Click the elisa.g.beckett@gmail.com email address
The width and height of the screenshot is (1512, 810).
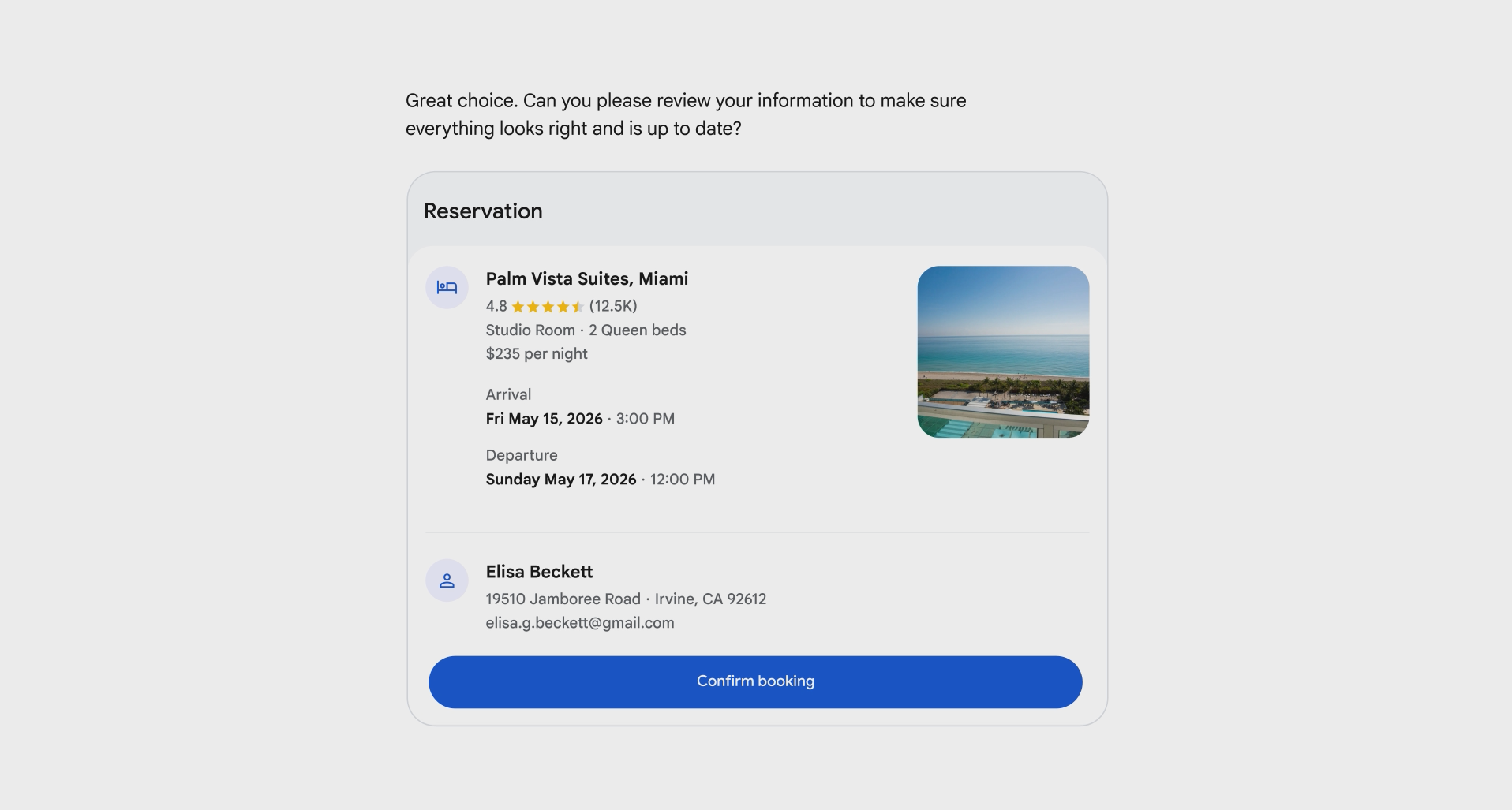pos(580,623)
